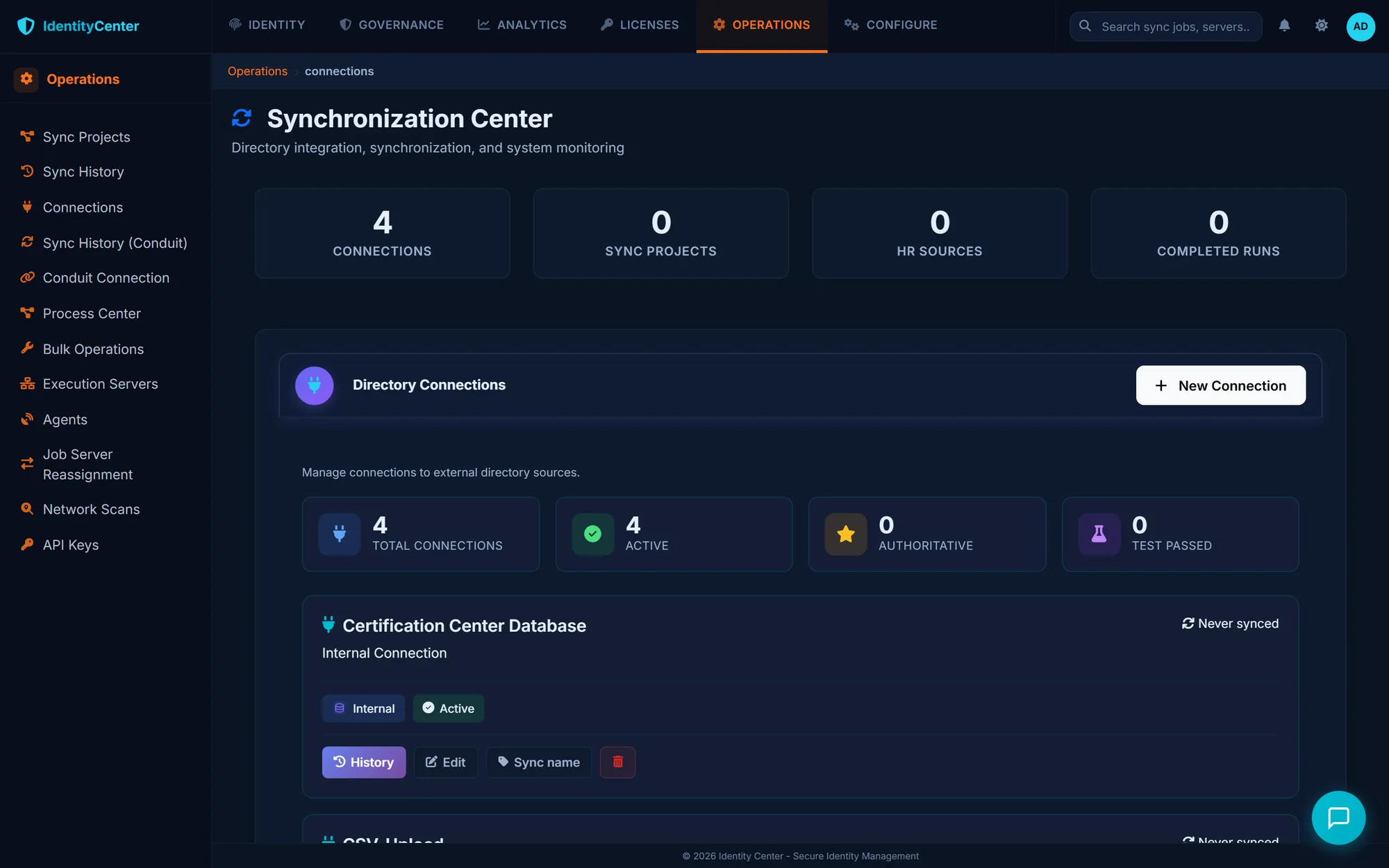The width and height of the screenshot is (1389, 868).
Task: Select the Operations tab
Action: coord(762,25)
